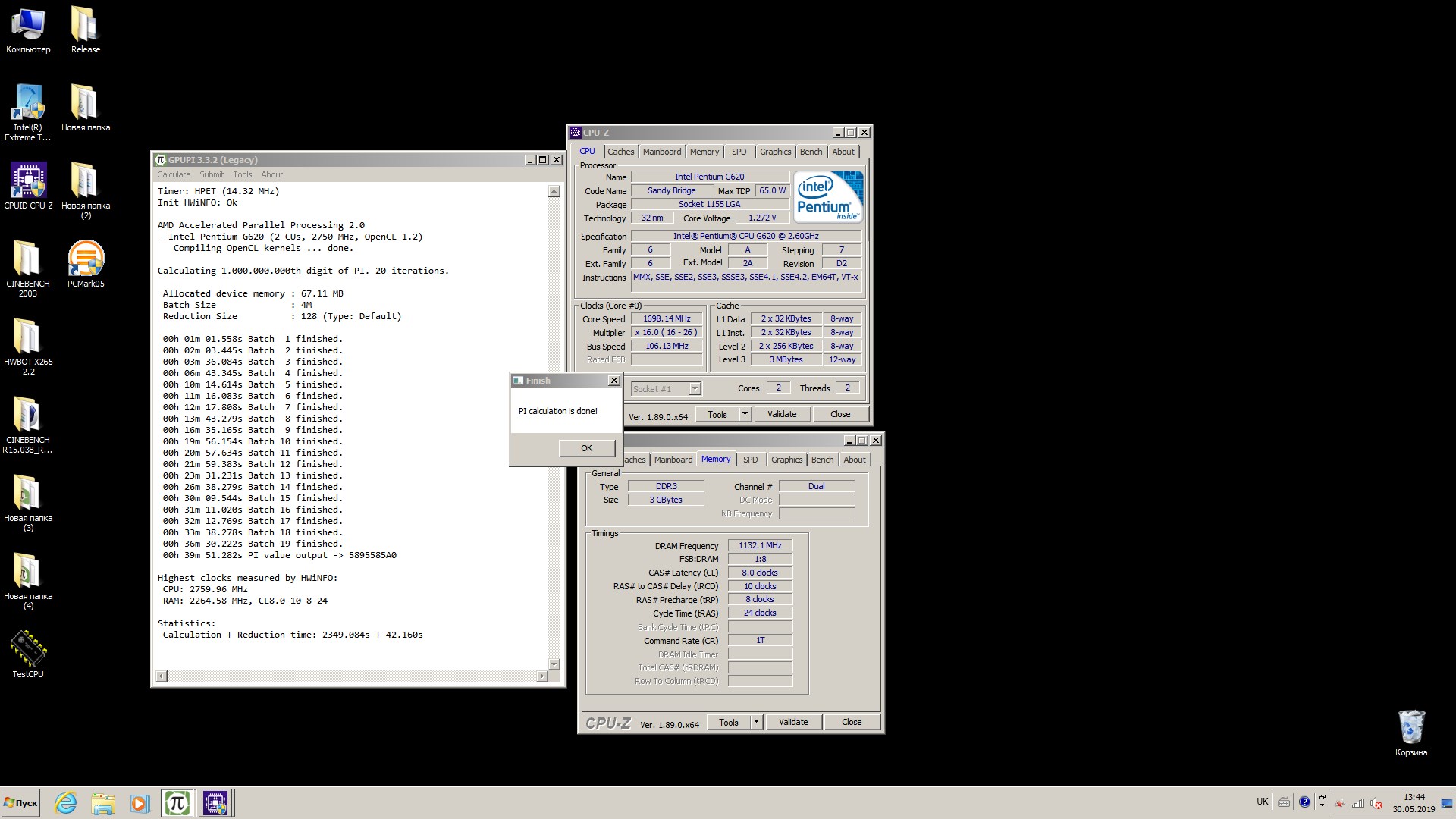Open SPD tab in lower CPU-Z window
This screenshot has height=819, width=1456.
point(750,460)
